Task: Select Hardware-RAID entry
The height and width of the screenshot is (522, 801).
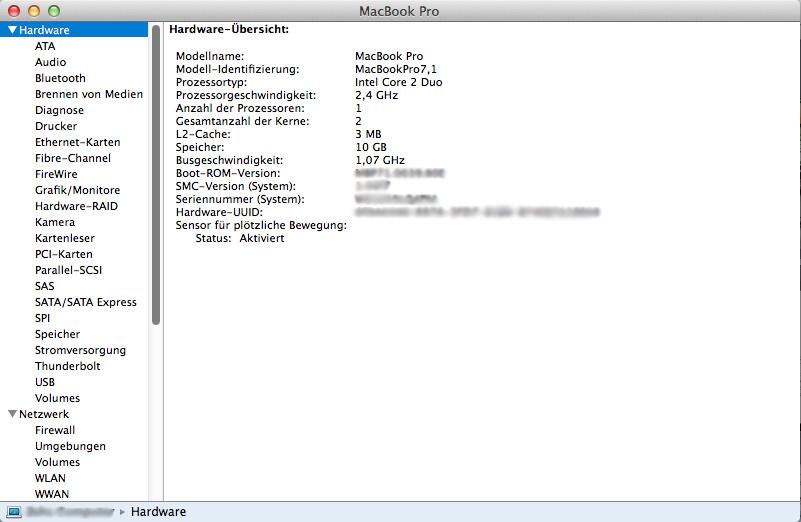Action: point(76,206)
